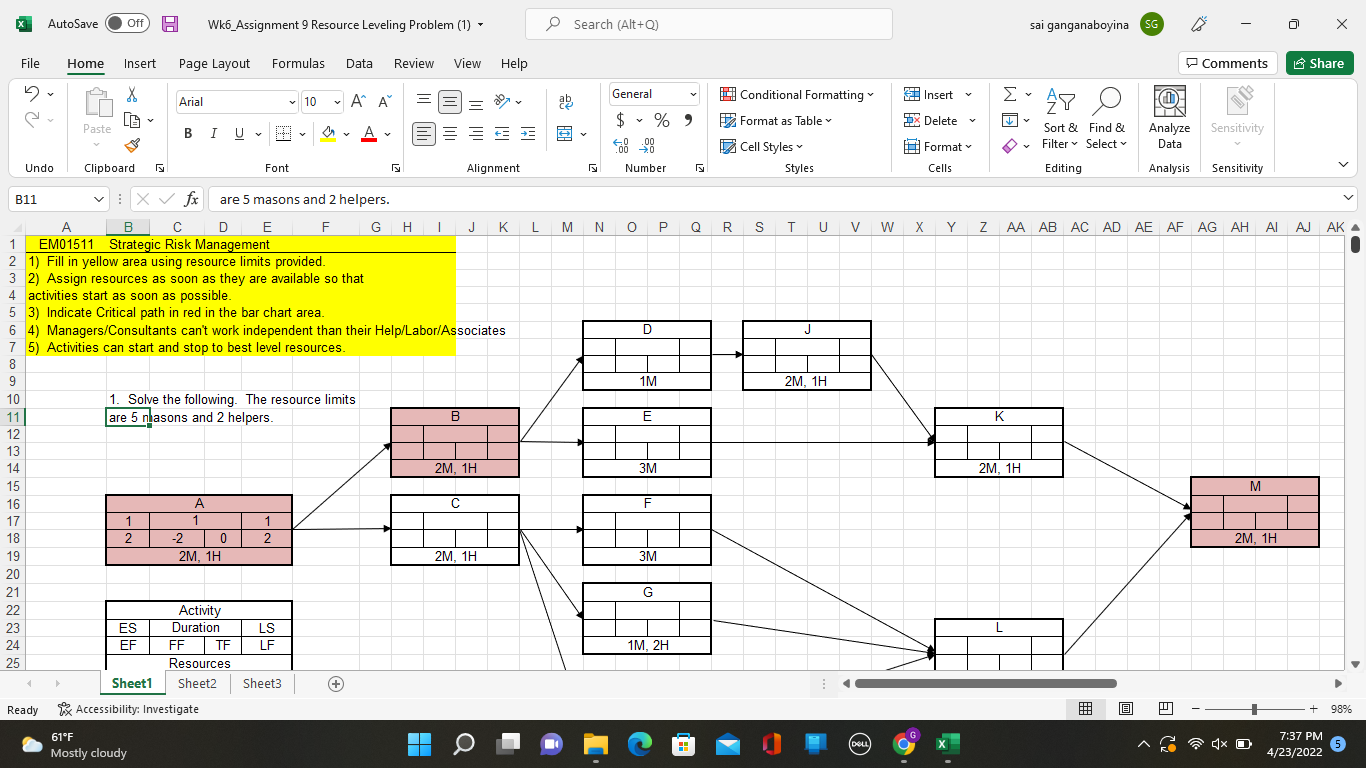Open the Page Layout tab
Image resolution: width=1366 pixels, height=768 pixels.
(x=214, y=63)
